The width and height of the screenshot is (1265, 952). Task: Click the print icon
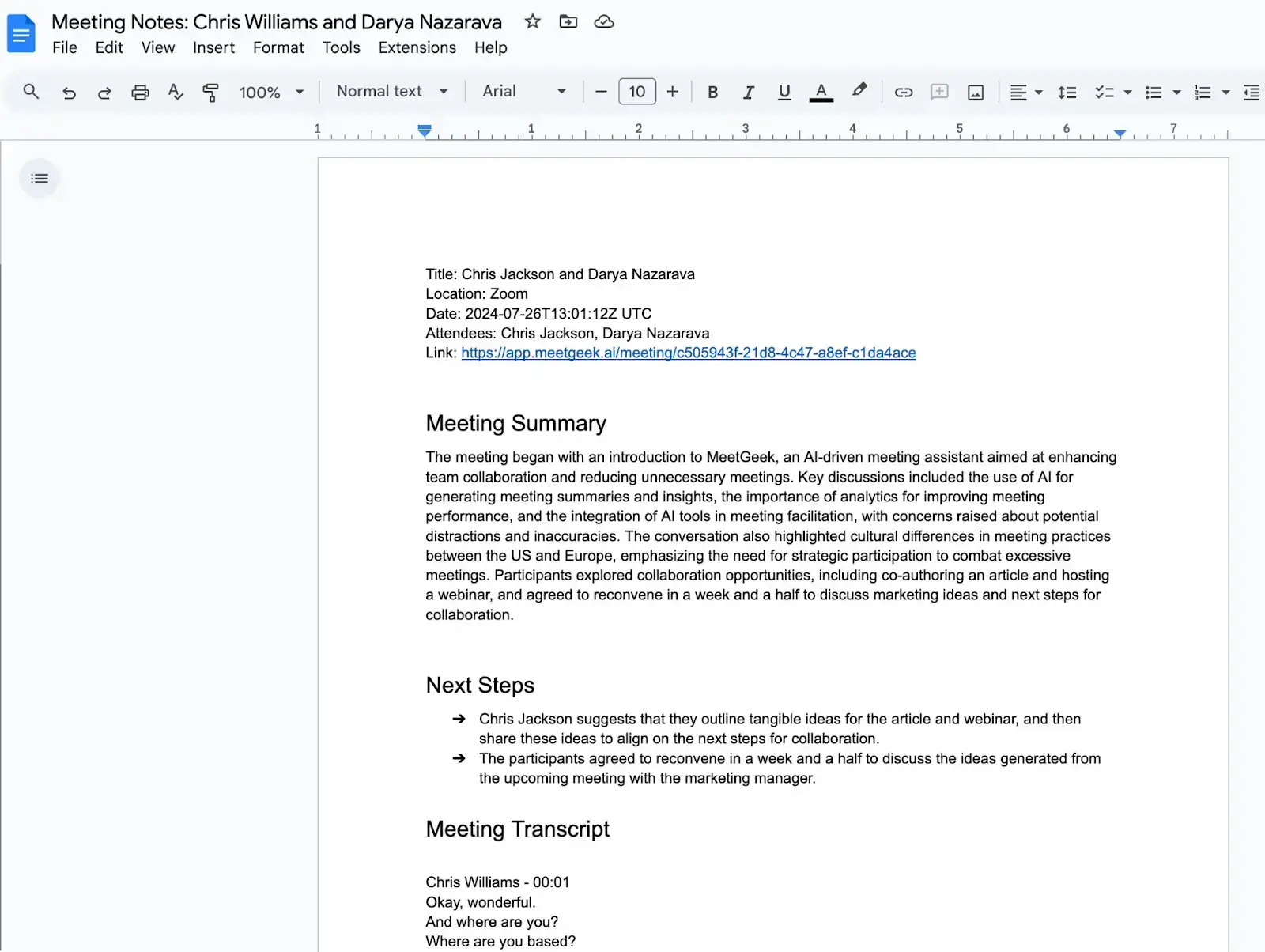140,93
